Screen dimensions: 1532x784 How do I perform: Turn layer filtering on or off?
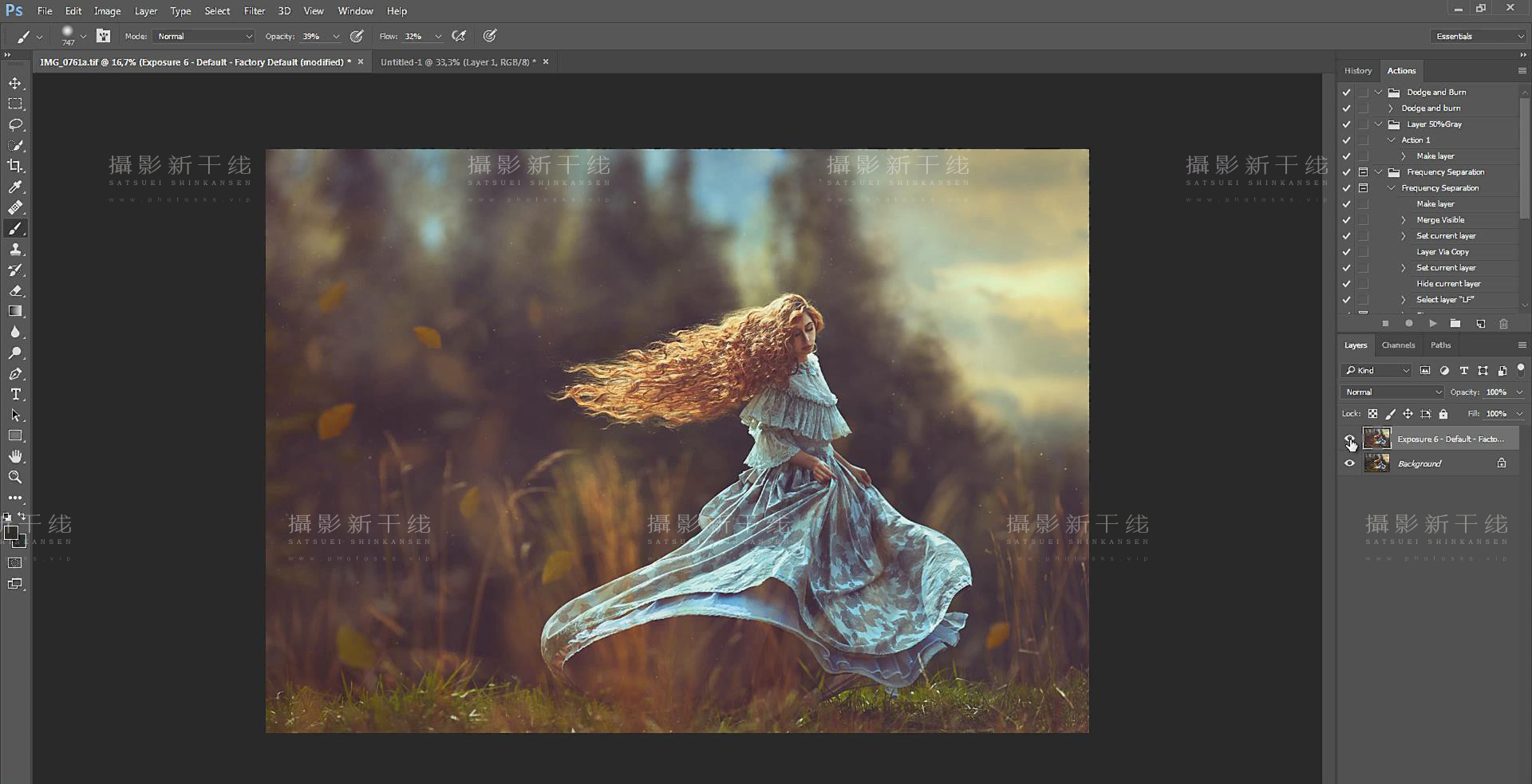click(1521, 369)
